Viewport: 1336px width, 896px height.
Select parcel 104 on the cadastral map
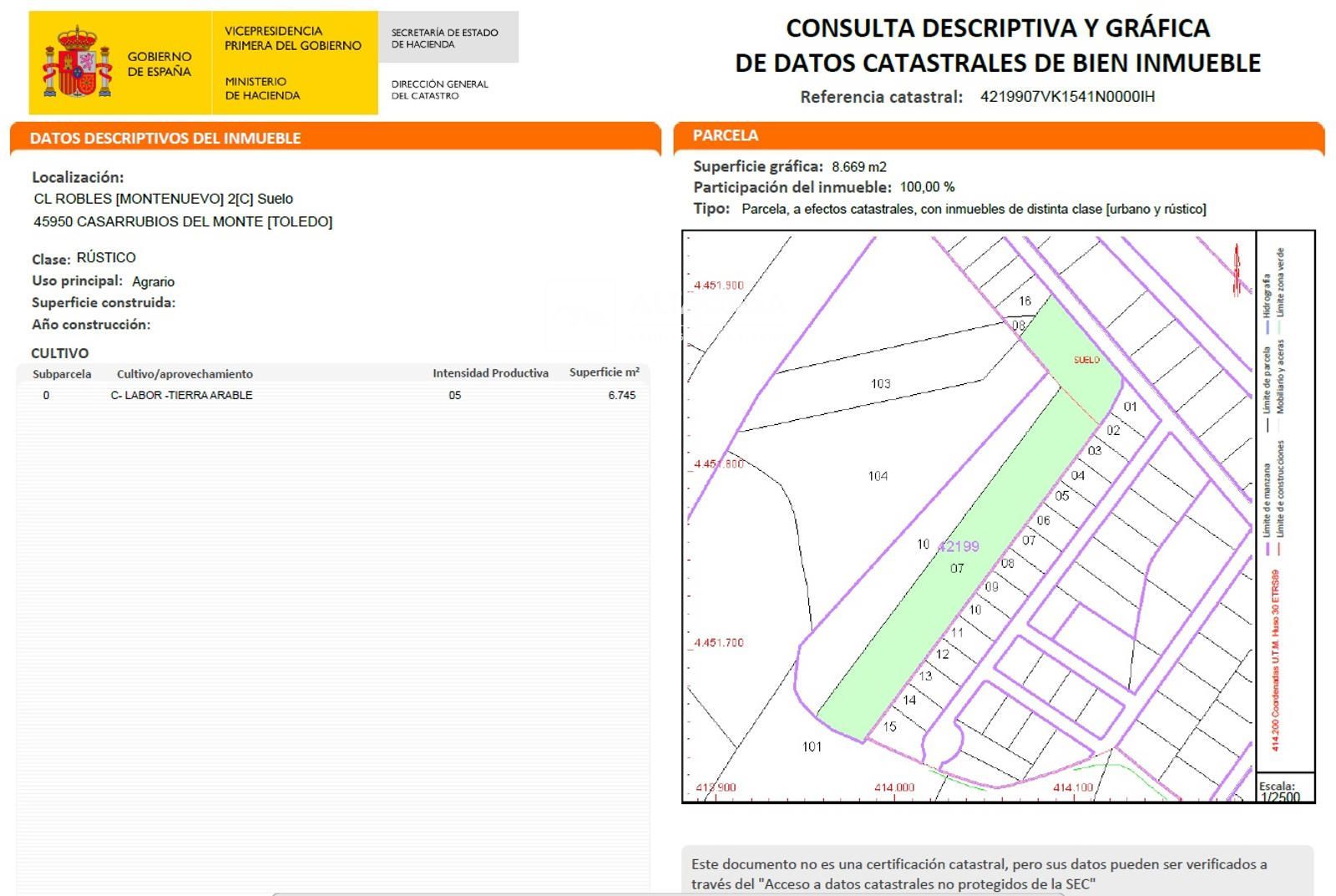pos(878,476)
